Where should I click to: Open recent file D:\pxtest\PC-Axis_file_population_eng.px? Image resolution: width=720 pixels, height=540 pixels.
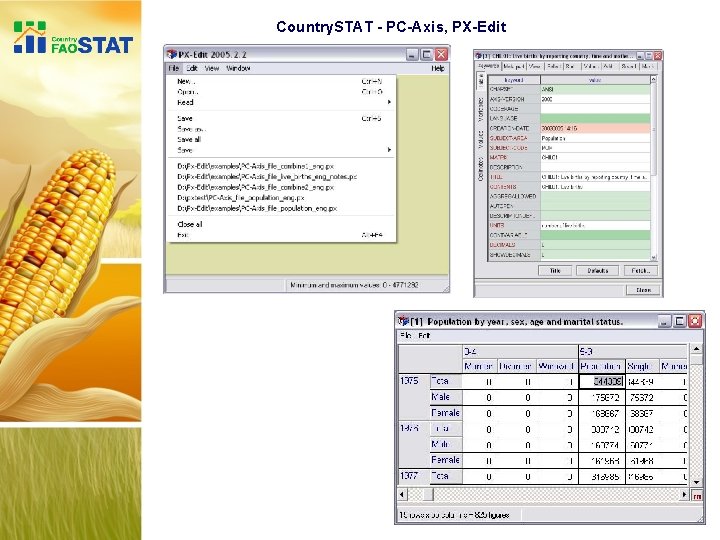pyautogui.click(x=241, y=198)
